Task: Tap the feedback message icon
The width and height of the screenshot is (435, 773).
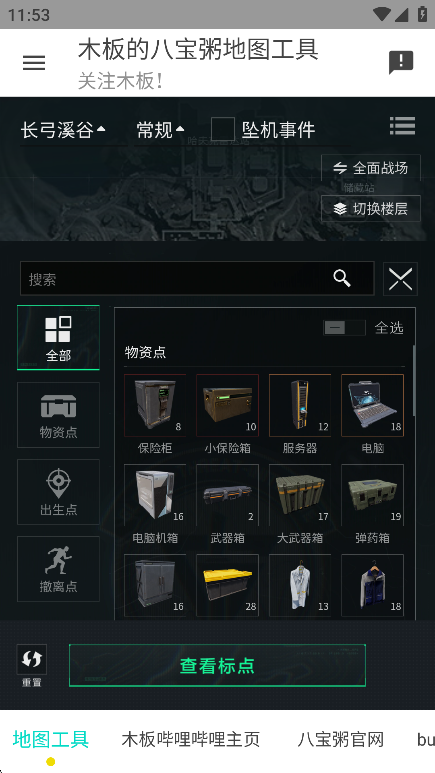Action: (x=401, y=63)
